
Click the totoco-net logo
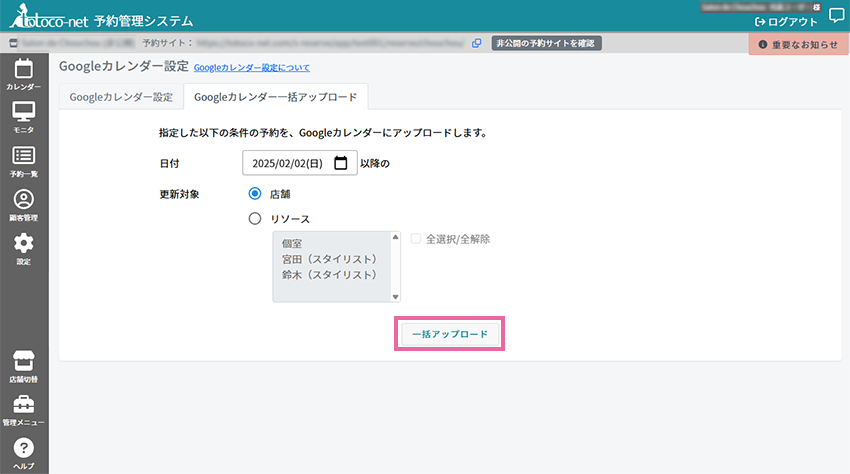tap(49, 17)
